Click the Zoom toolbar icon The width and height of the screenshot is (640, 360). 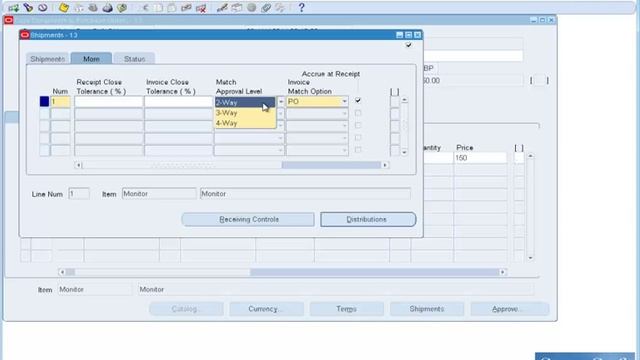237,8
